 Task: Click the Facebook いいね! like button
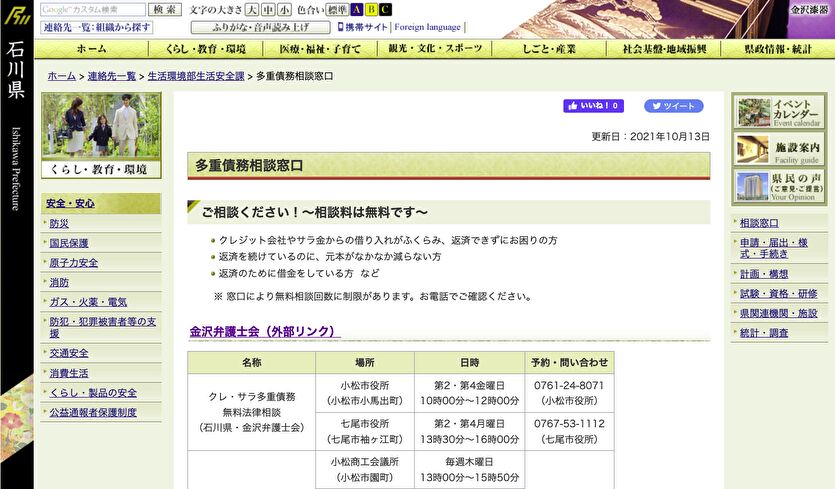594,106
